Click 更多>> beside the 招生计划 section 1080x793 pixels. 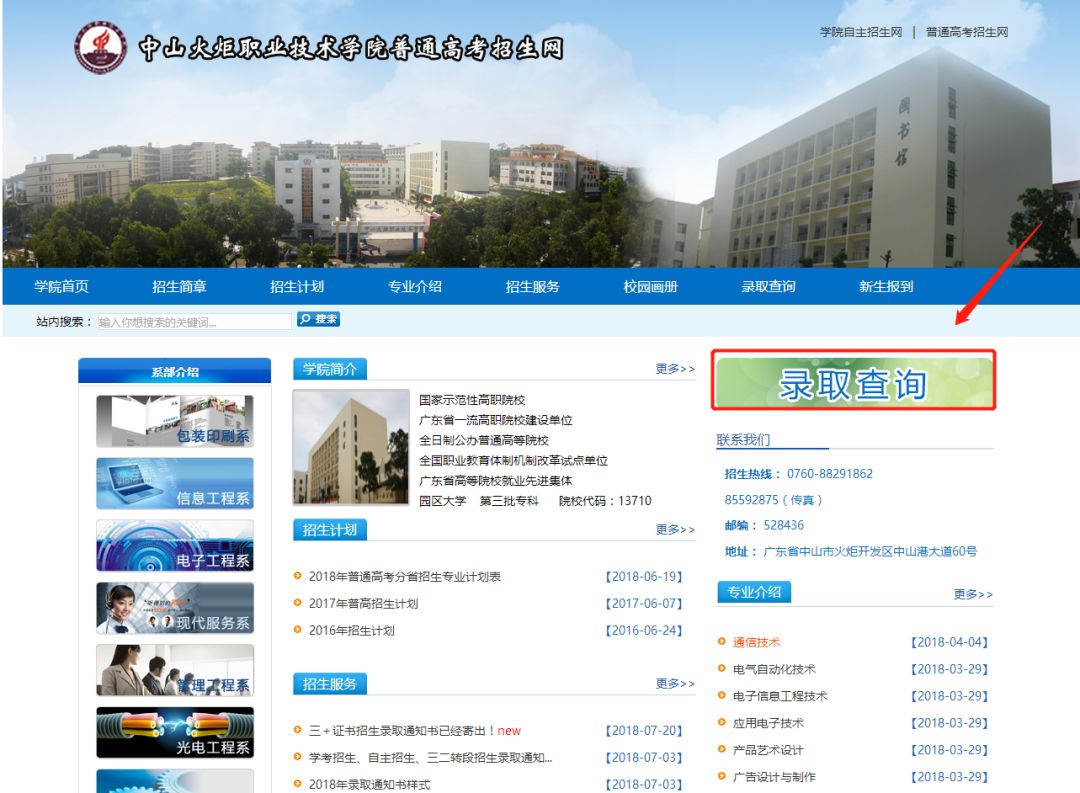[675, 529]
